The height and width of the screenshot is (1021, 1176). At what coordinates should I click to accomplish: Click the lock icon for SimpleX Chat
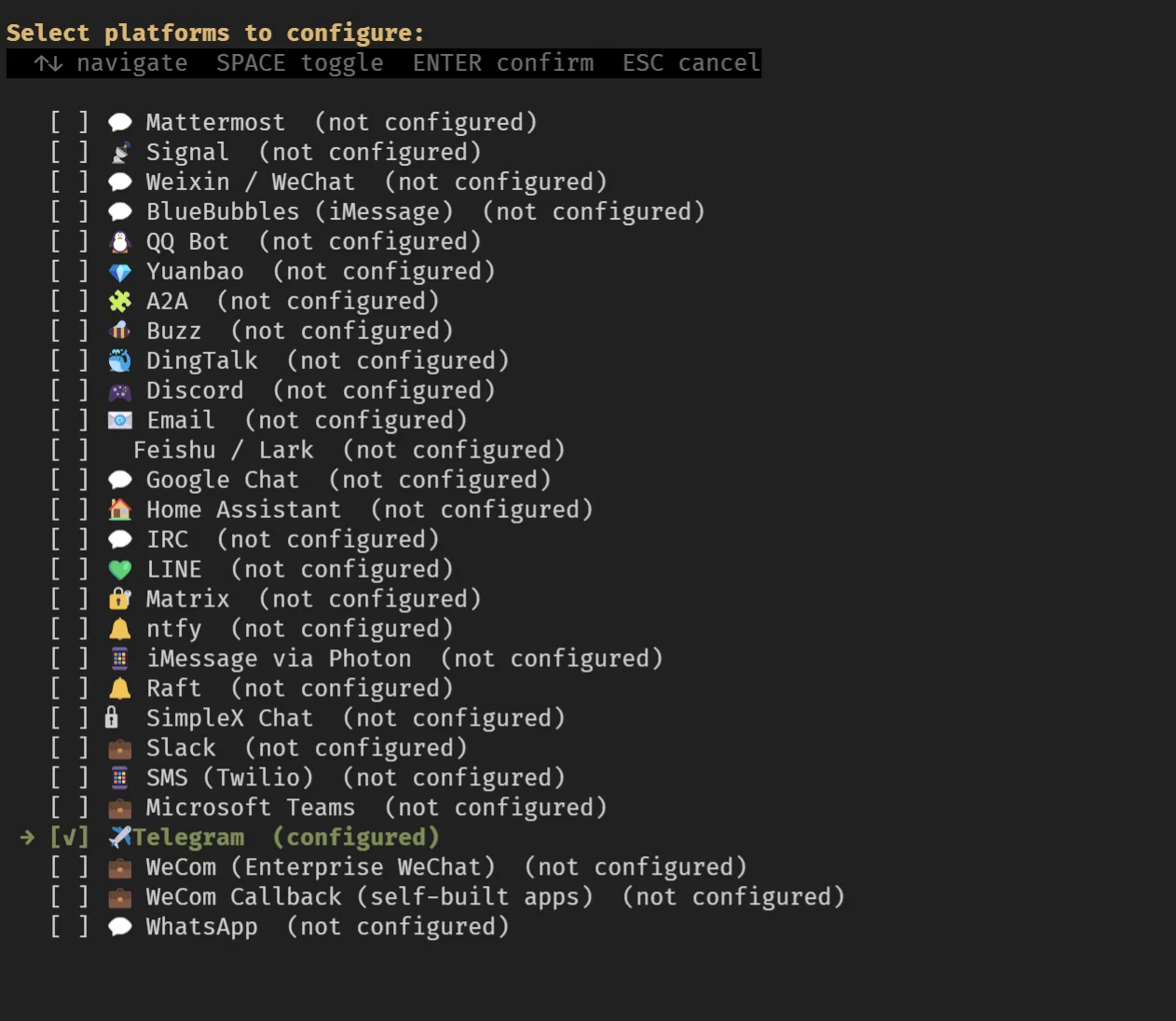click(112, 718)
